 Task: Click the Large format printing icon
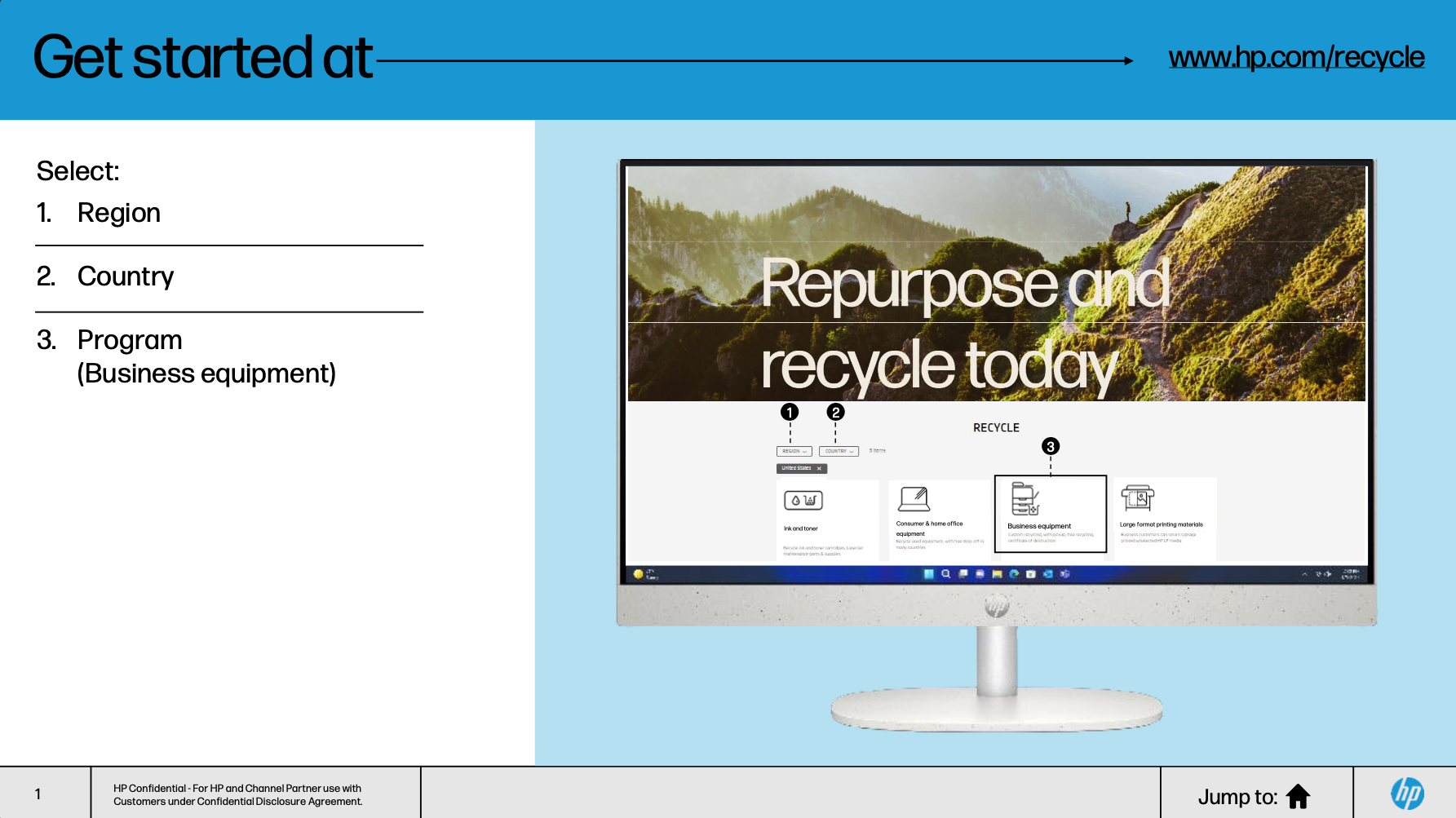pyautogui.click(x=1138, y=497)
